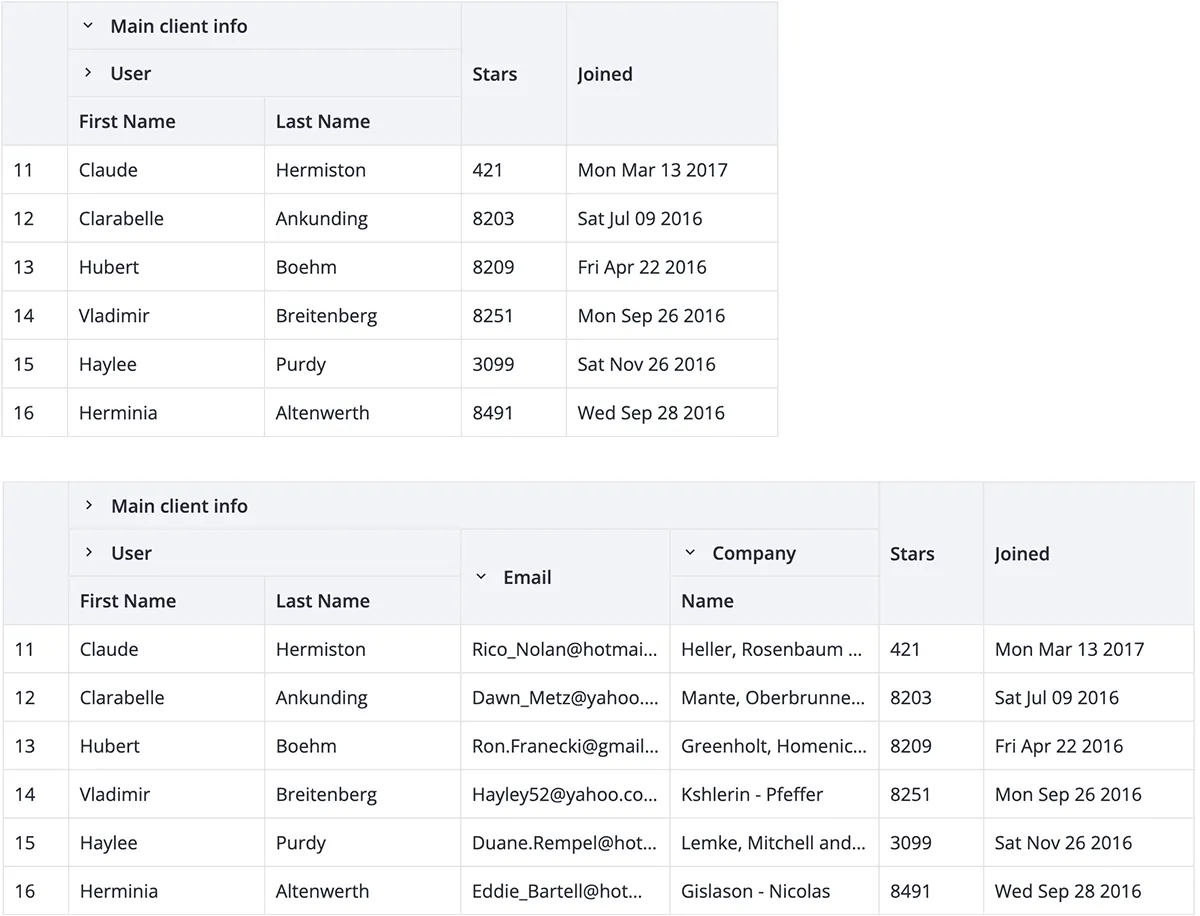Collapse the Company group chevron
The image size is (1200, 916).
pos(689,553)
